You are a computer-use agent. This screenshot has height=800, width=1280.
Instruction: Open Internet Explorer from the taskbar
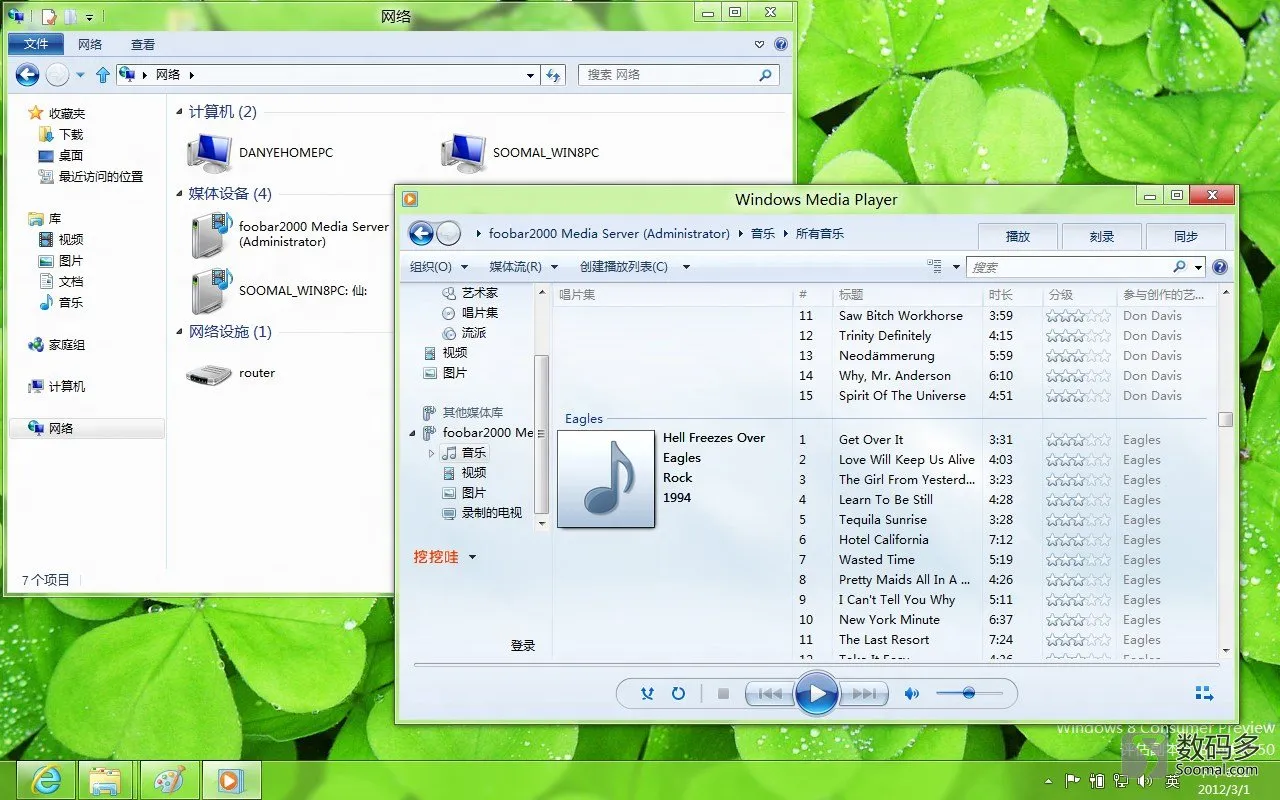tap(46, 780)
